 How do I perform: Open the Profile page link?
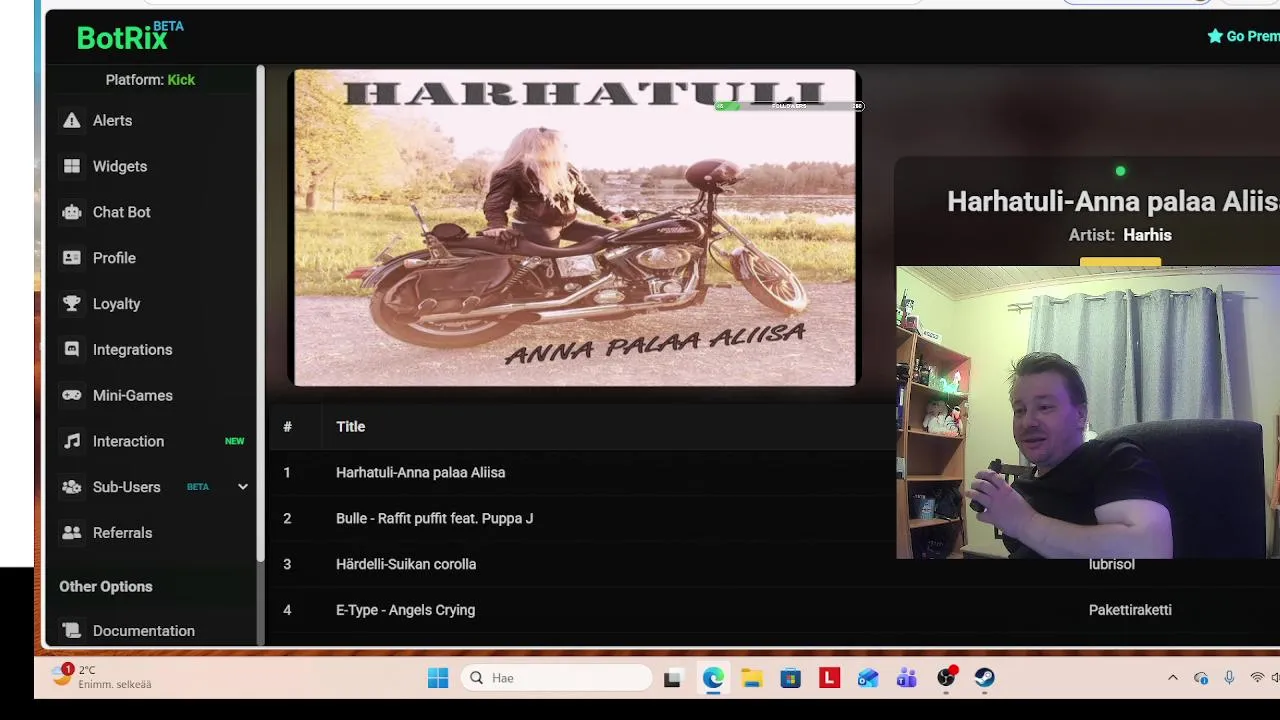coord(114,258)
